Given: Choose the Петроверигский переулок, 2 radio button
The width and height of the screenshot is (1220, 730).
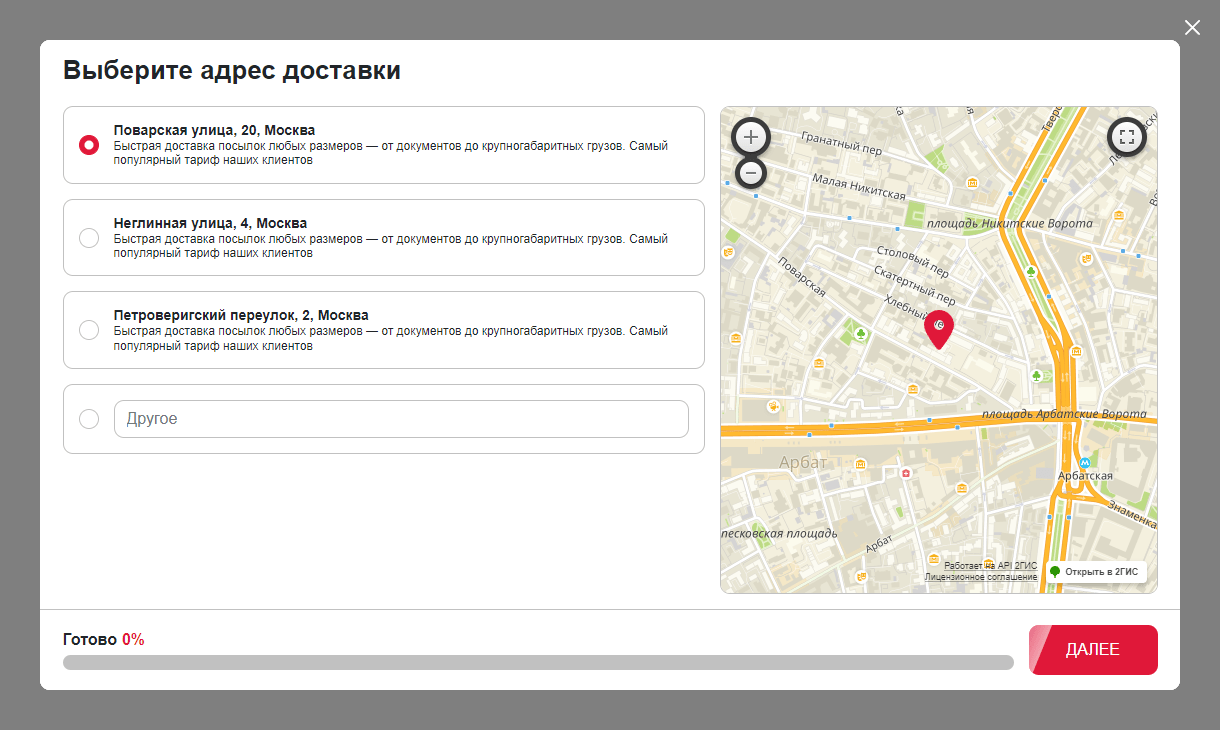Looking at the screenshot, I should tap(89, 330).
